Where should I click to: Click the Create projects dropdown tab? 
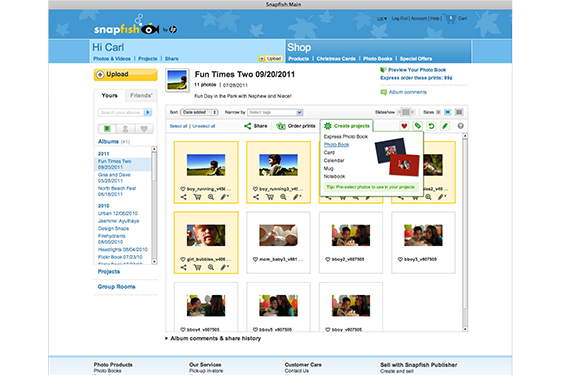347,126
